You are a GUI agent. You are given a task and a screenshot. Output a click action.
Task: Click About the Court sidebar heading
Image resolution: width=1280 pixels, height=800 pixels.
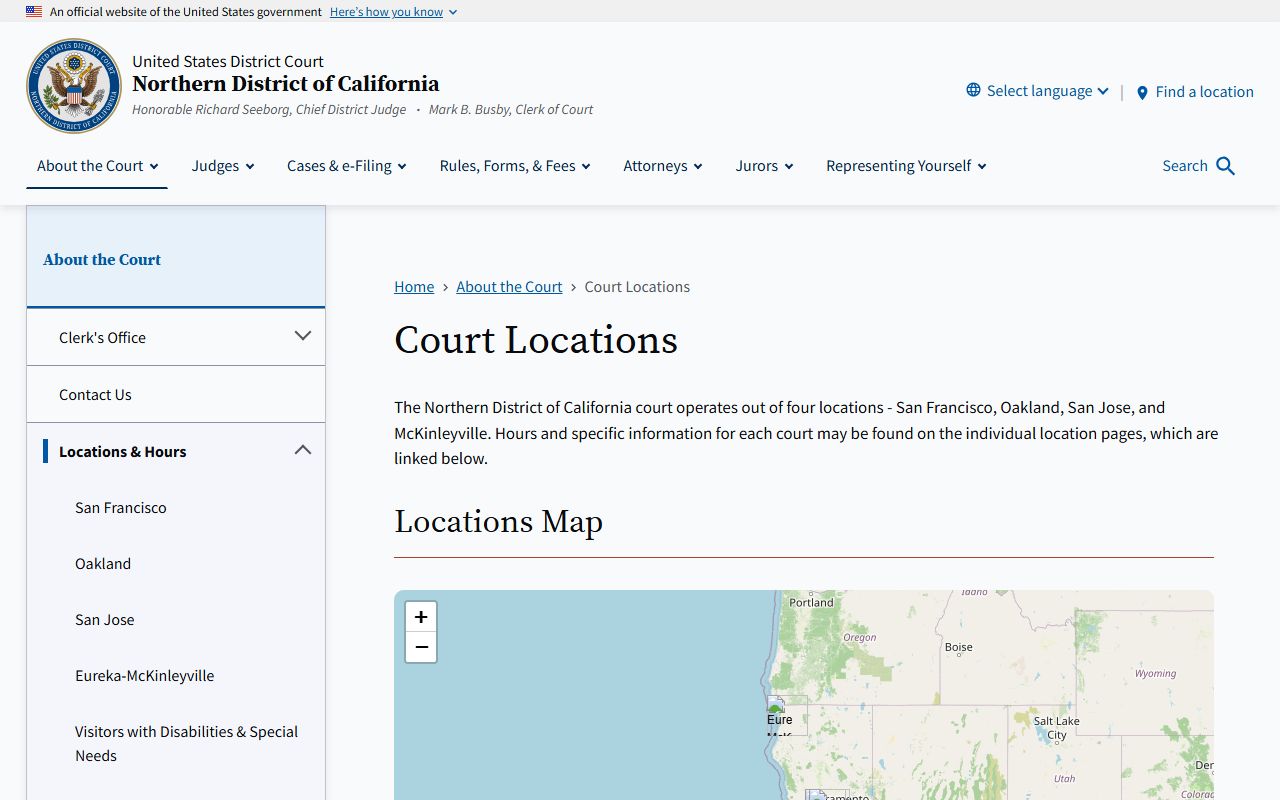point(102,260)
